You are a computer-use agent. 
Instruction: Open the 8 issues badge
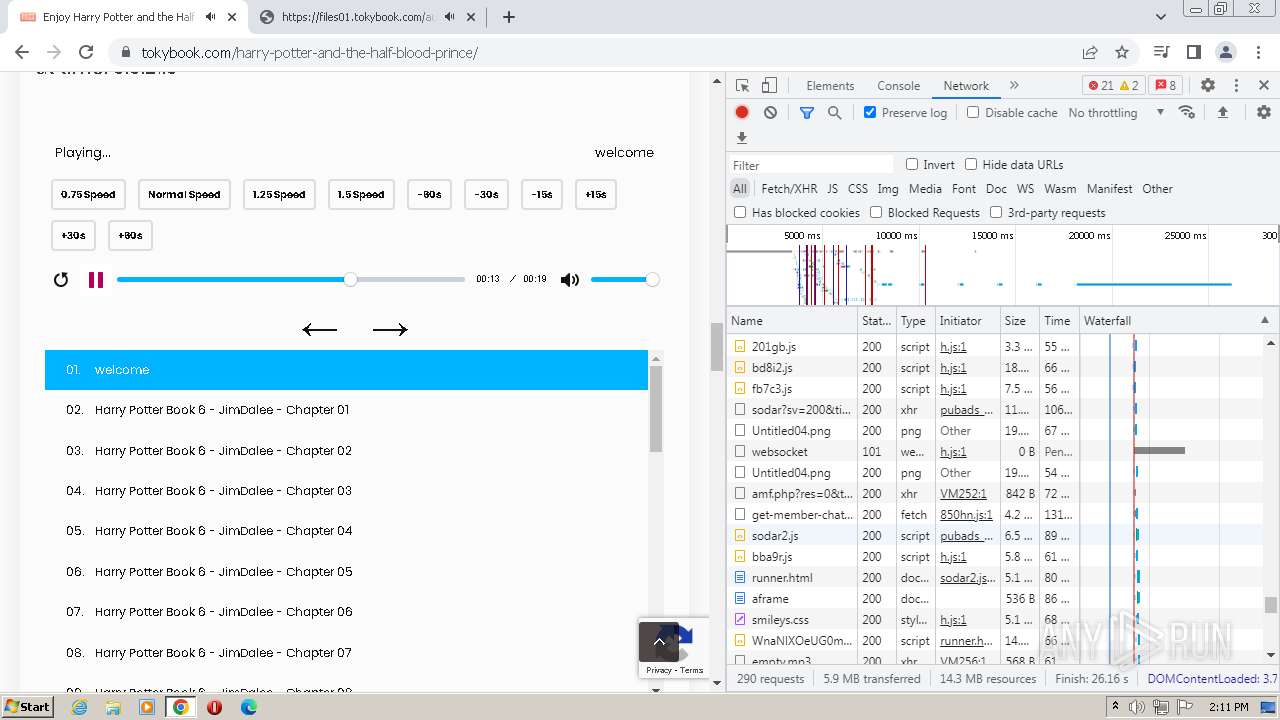click(1165, 86)
